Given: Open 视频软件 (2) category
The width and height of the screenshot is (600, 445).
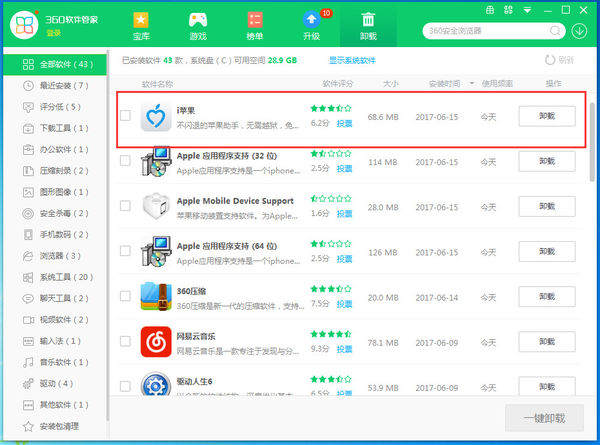Looking at the screenshot, I should pyautogui.click(x=55, y=320).
